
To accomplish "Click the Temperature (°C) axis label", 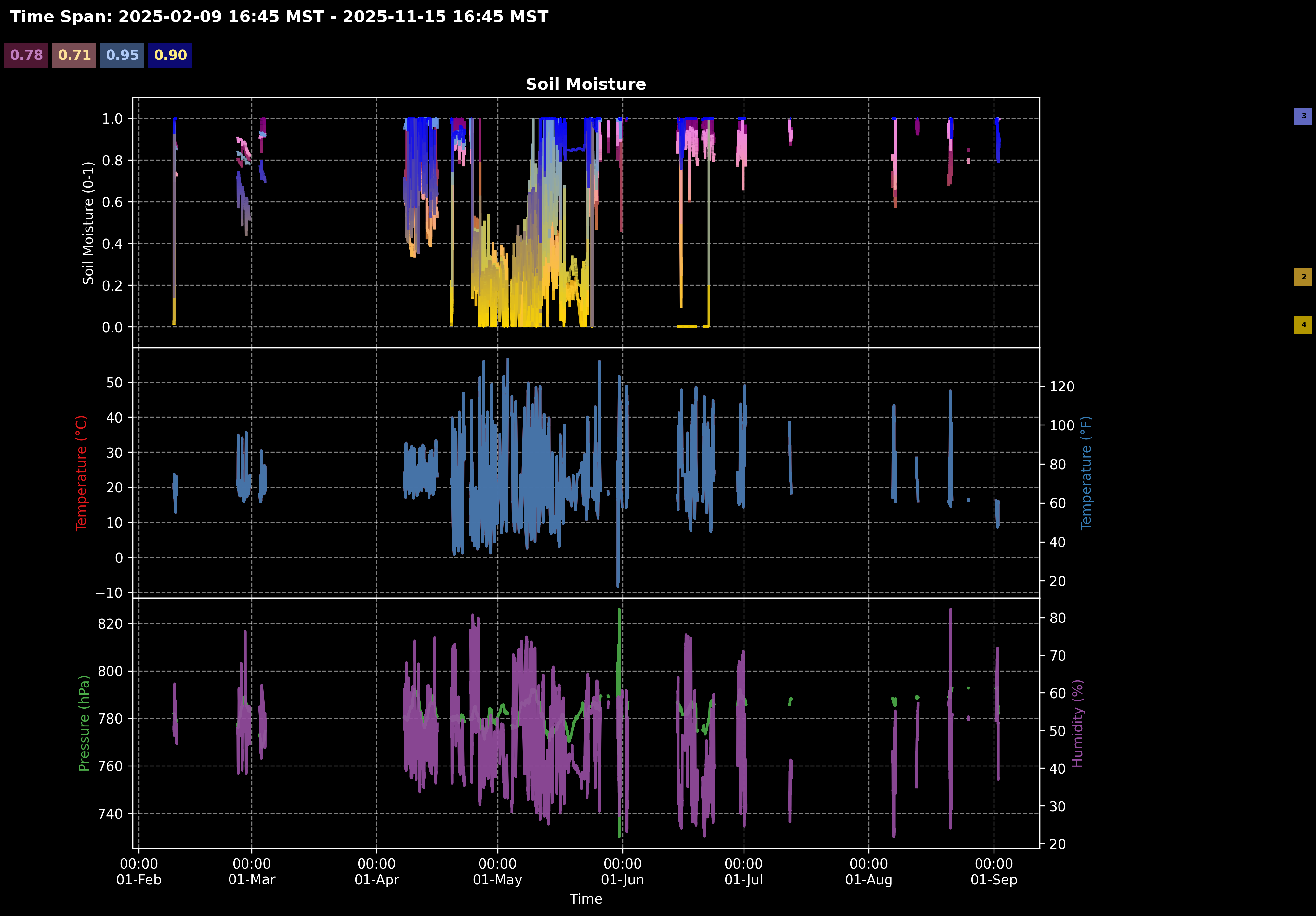I will 81,474.
